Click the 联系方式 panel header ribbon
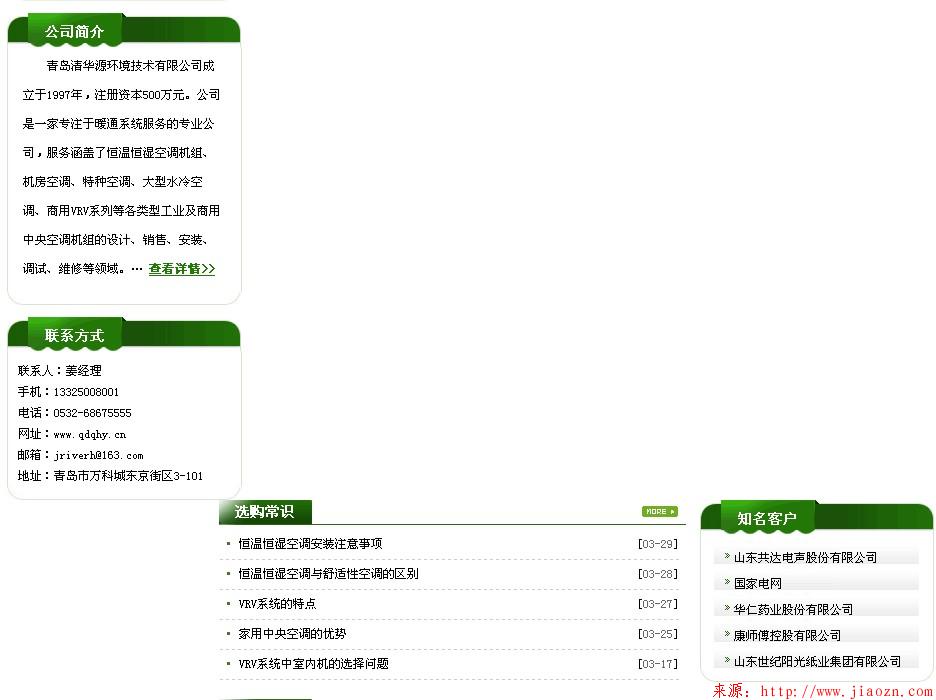 (75, 336)
